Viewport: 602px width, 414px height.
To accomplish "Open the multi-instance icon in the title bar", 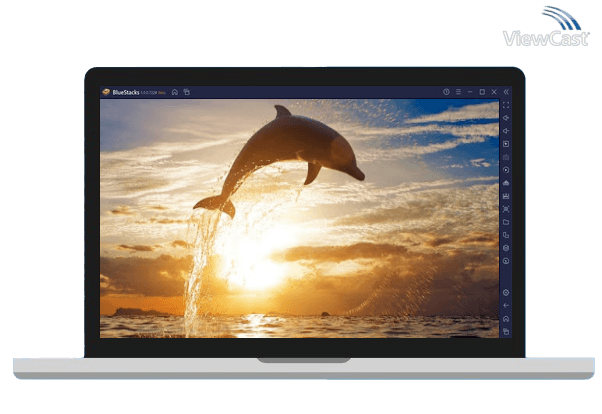I will tap(187, 92).
